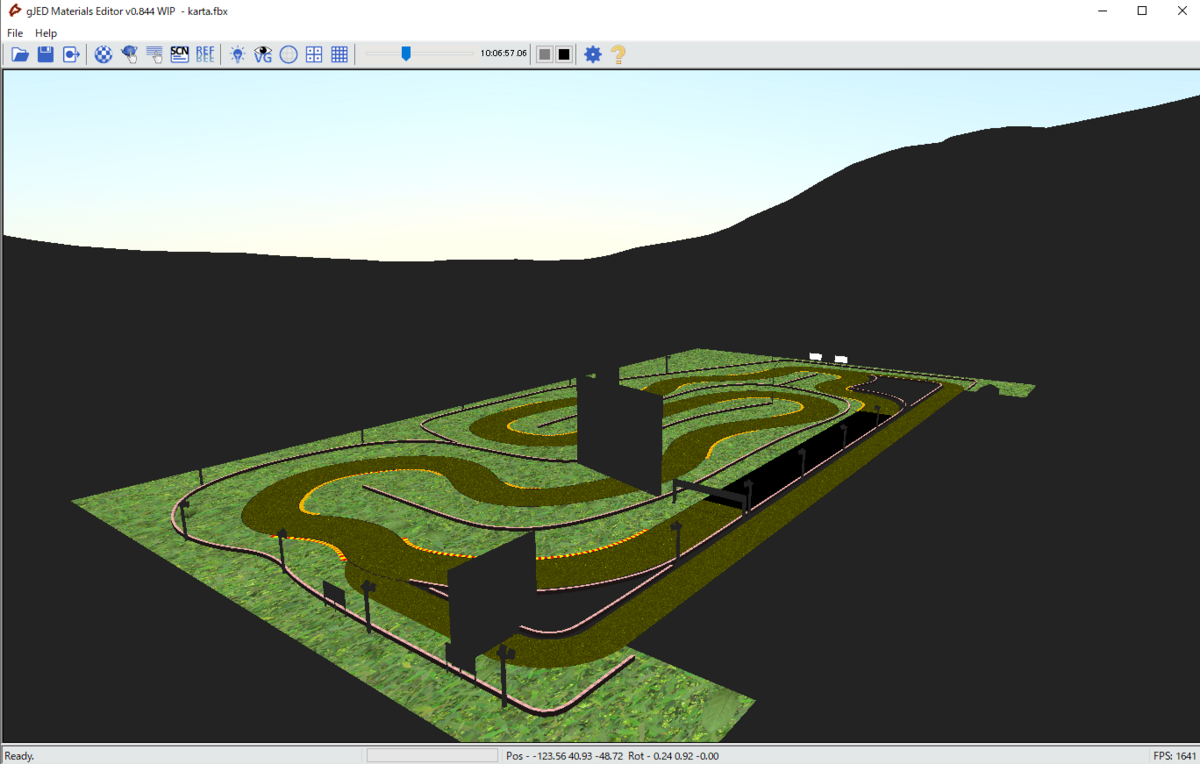Select the black background swatch

tap(564, 54)
